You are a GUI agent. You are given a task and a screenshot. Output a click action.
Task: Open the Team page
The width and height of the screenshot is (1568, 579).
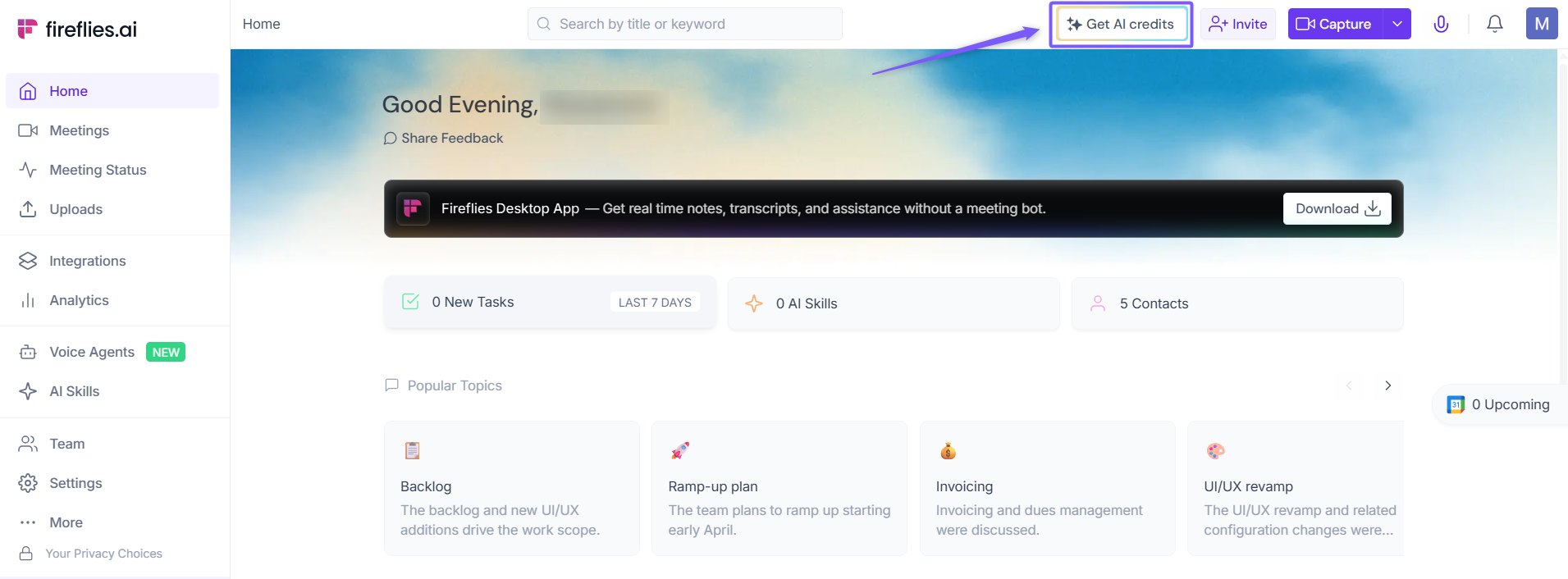click(x=112, y=444)
